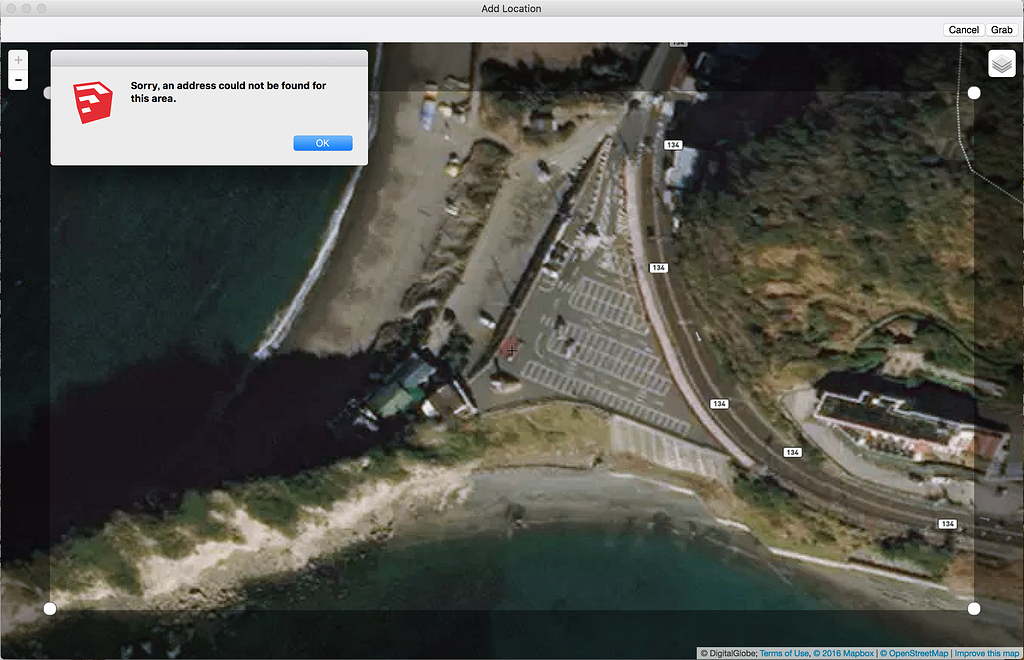Select the top-right region selection pin
The height and width of the screenshot is (660, 1024).
click(973, 92)
